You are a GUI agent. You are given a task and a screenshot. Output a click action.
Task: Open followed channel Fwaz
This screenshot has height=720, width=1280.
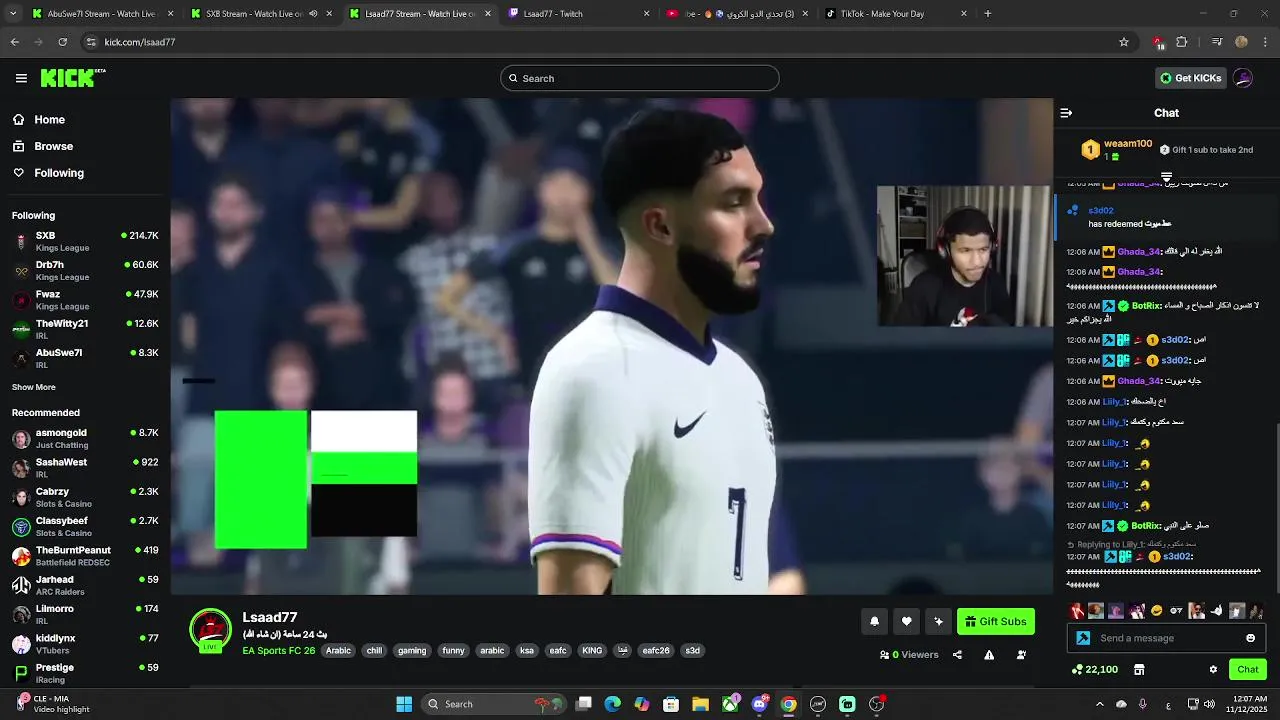coord(85,300)
